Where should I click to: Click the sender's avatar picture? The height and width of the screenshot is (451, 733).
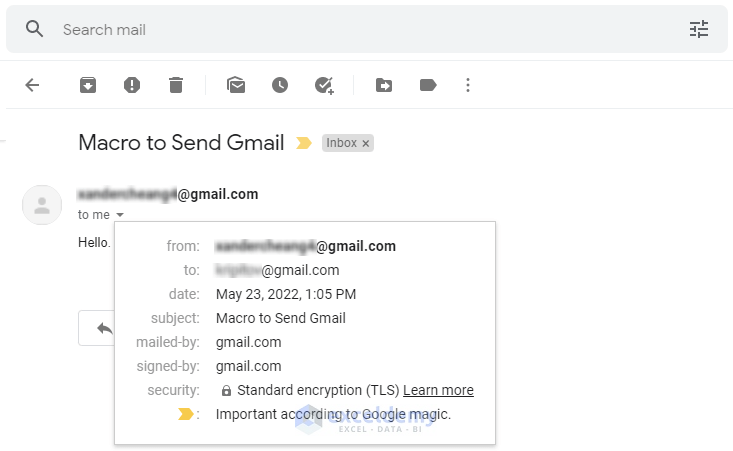[x=42, y=205]
